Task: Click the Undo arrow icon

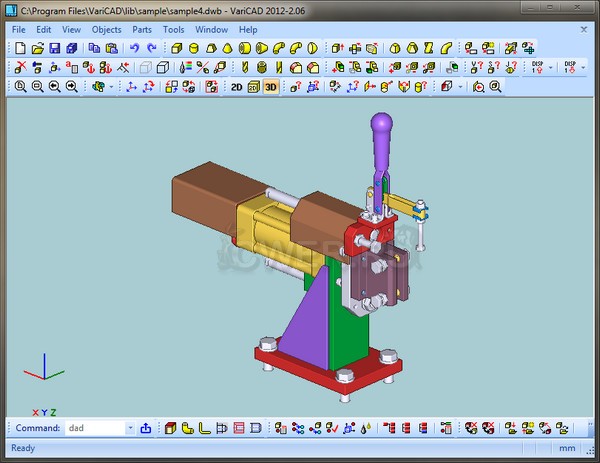Action: (x=135, y=48)
